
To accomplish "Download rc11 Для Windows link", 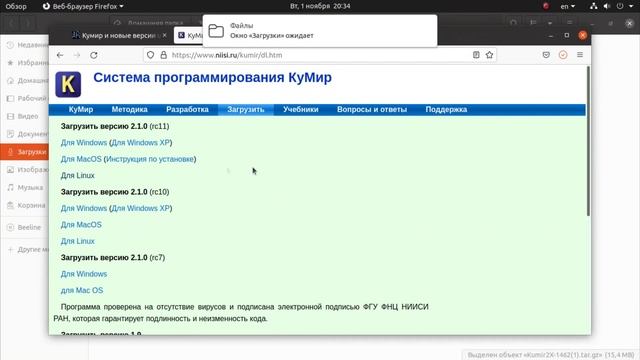I will 84,143.
